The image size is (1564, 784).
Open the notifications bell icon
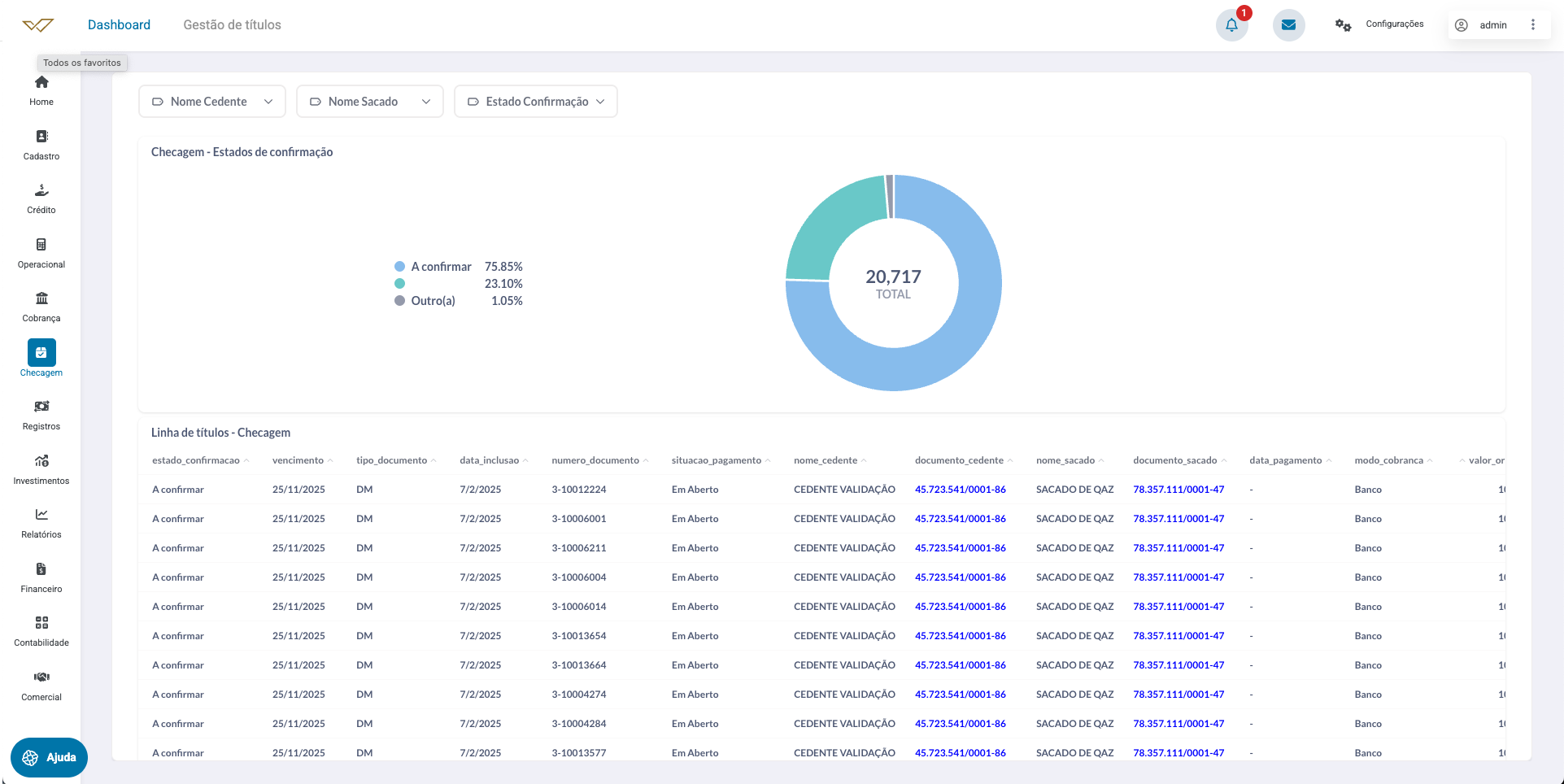point(1231,25)
